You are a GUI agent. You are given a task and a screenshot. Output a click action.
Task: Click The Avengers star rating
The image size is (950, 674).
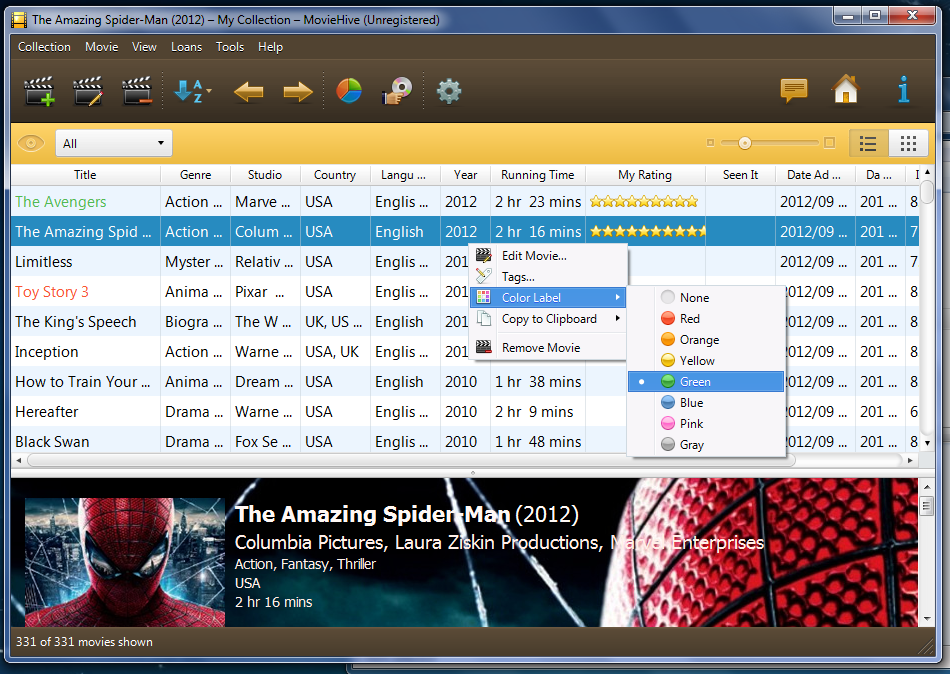[644, 201]
